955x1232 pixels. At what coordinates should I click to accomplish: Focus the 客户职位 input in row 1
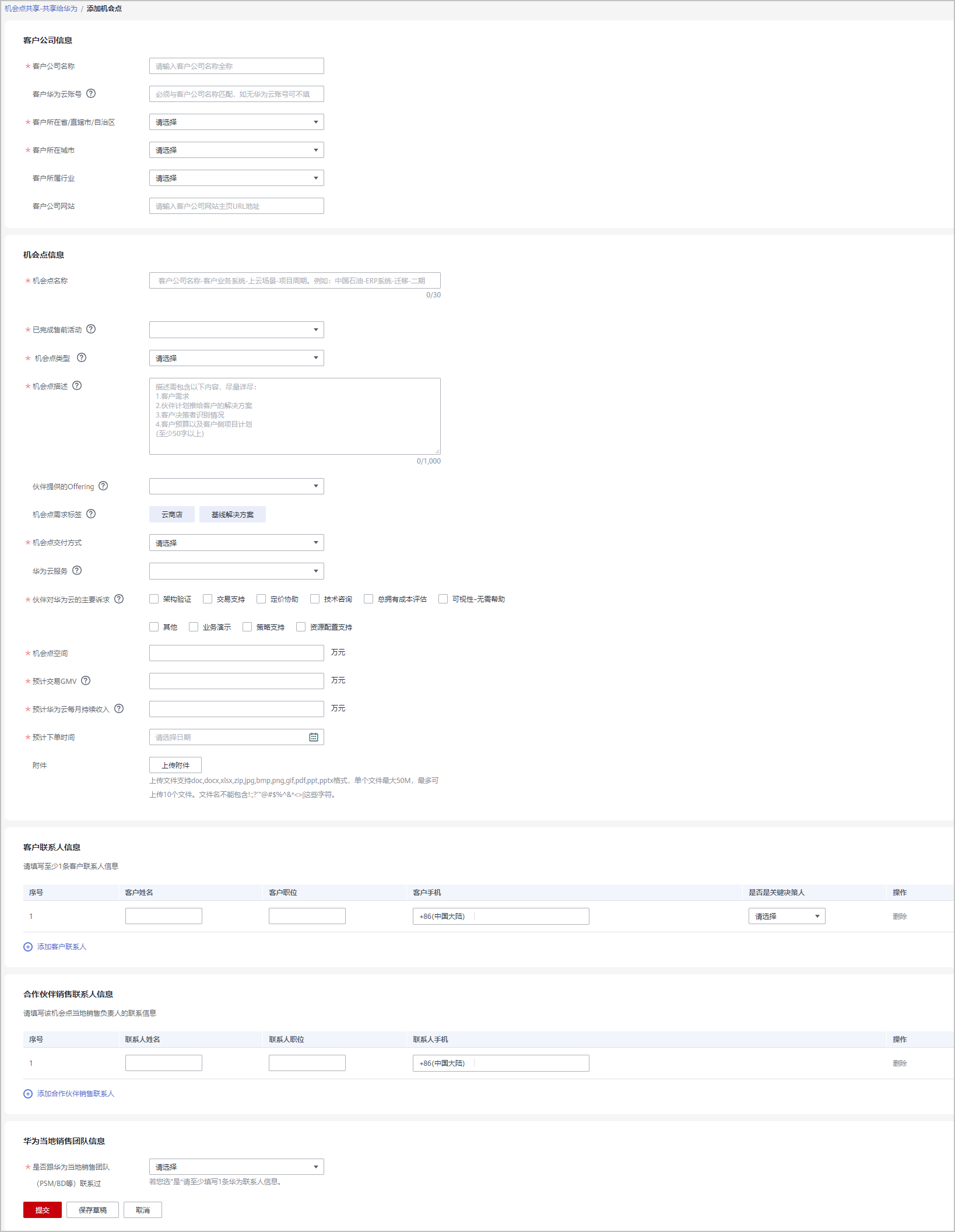click(307, 916)
